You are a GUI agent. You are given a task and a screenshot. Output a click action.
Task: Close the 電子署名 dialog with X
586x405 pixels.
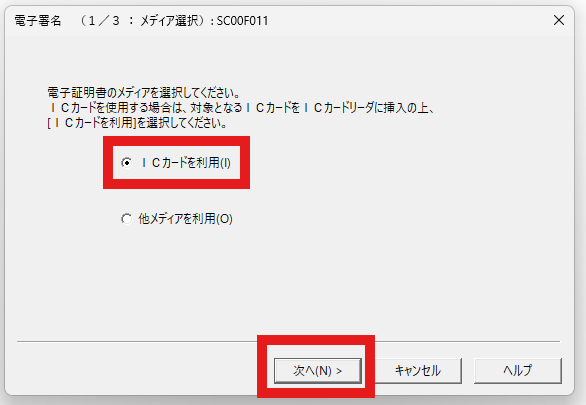coord(559,20)
